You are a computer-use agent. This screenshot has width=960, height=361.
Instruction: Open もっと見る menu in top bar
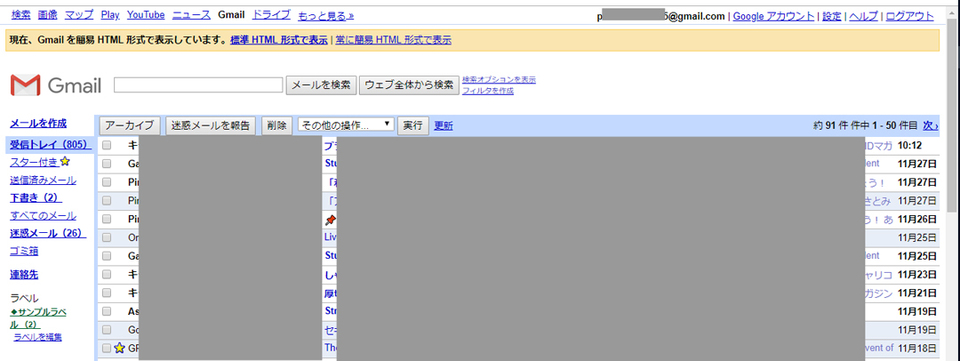pos(326,15)
